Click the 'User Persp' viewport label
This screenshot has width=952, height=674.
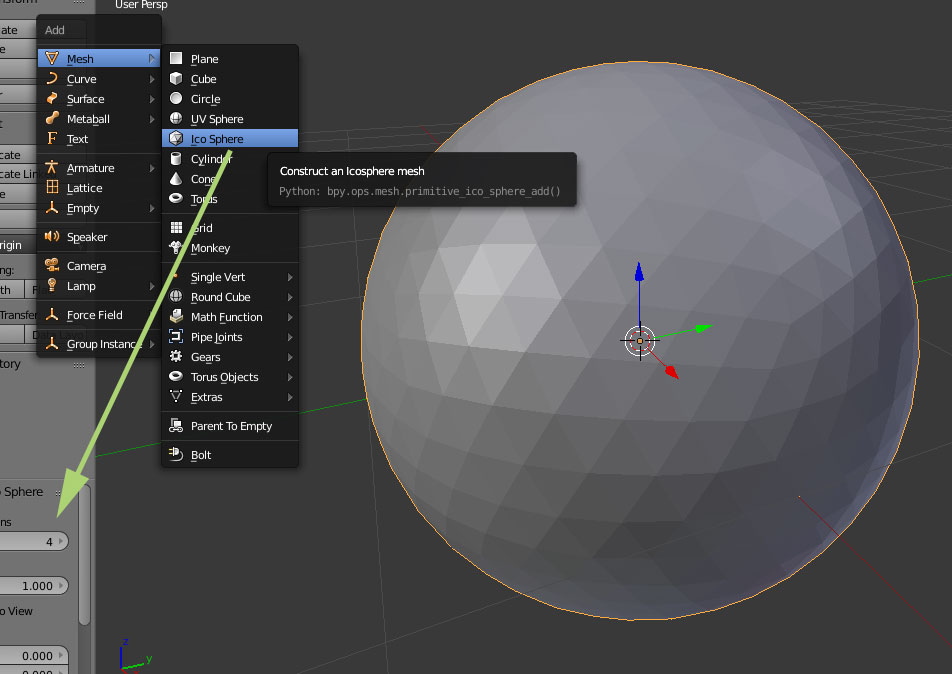[141, 5]
